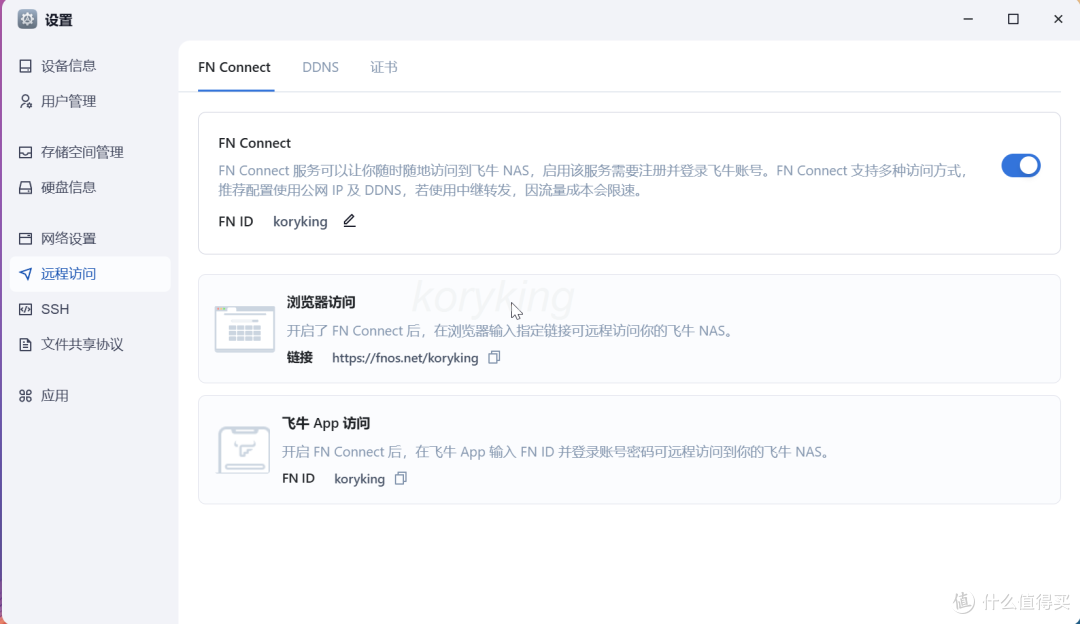Click the 文件共享协议 document icon
Image resolution: width=1080 pixels, height=624 pixels.
pos(25,344)
